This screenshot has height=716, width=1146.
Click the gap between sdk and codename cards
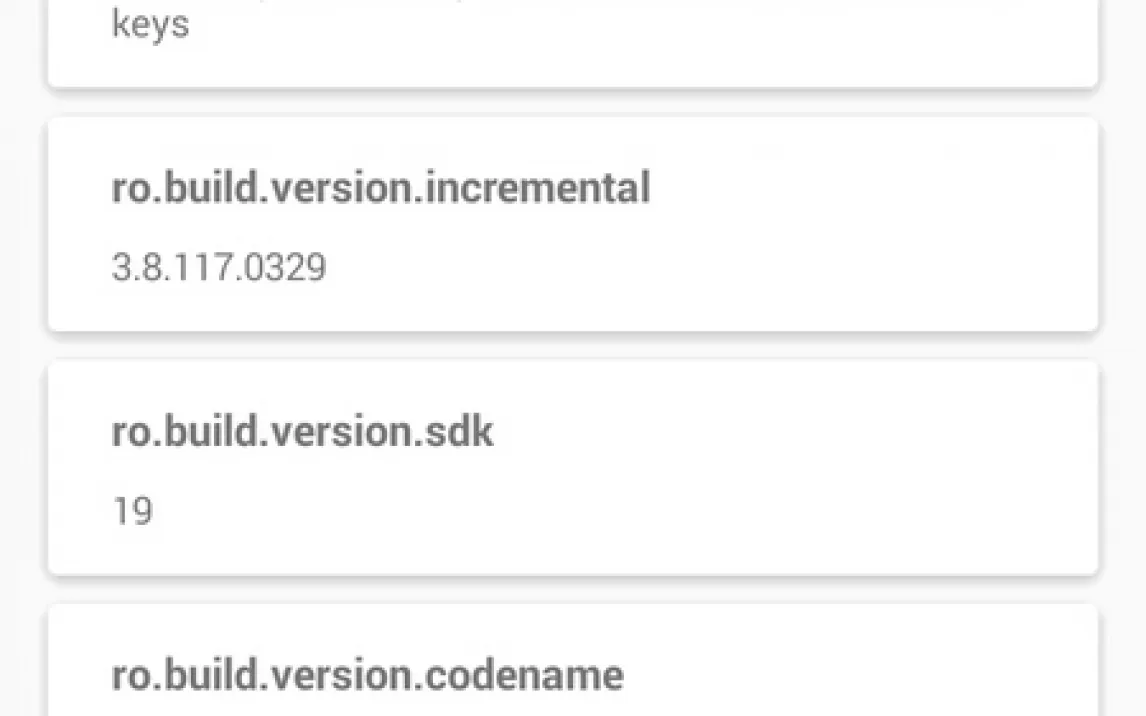pyautogui.click(x=572, y=590)
